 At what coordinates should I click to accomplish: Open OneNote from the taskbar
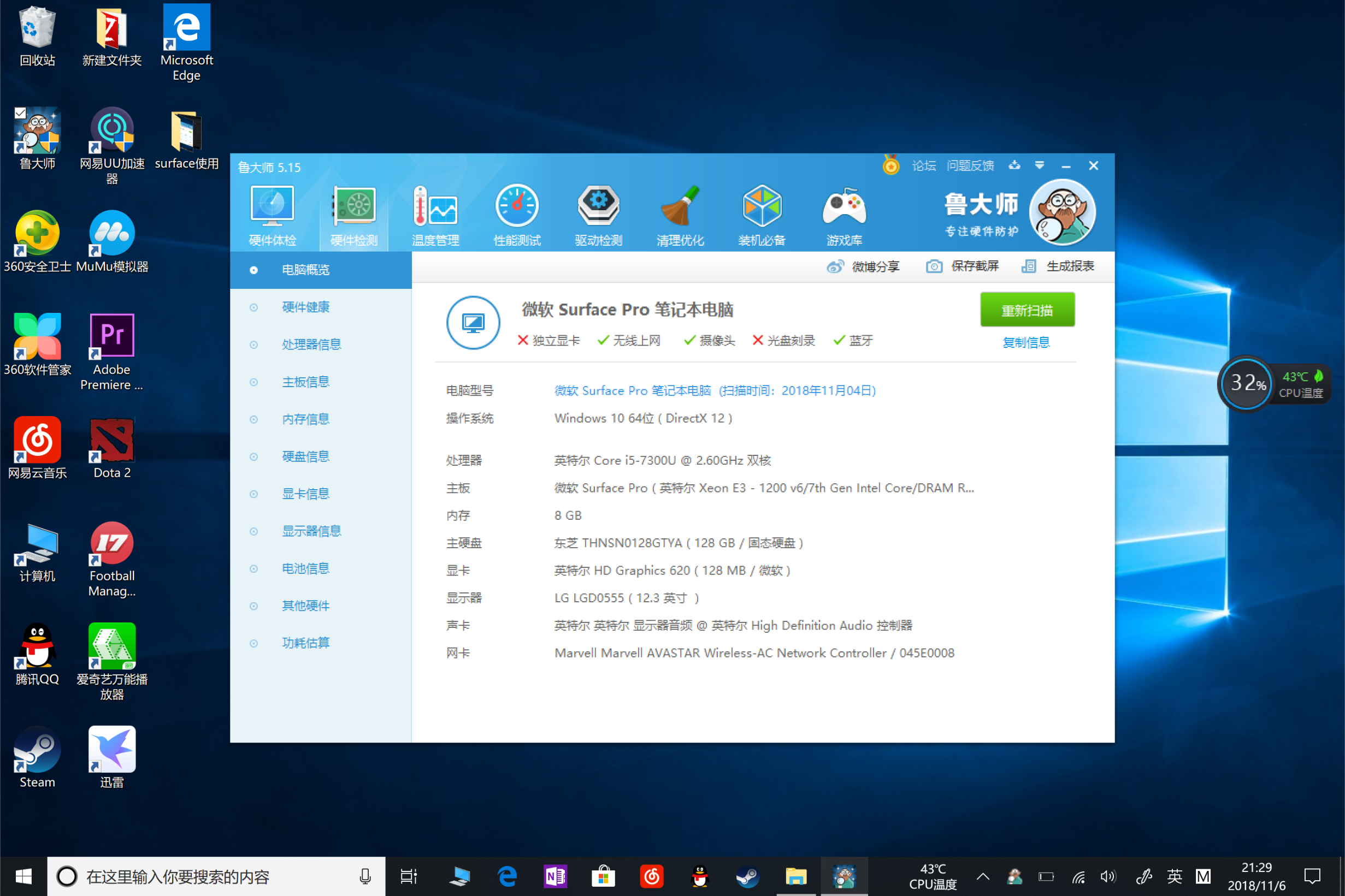555,876
